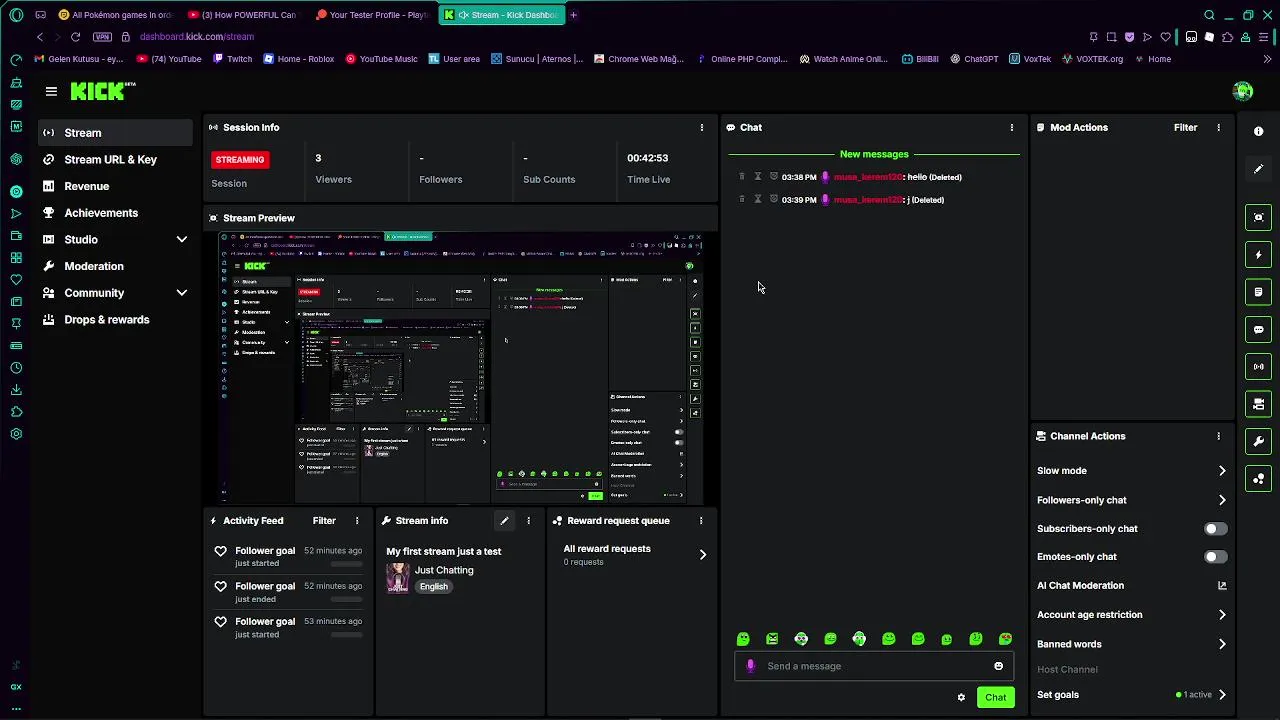1280x720 pixels.
Task: Open Followers-only chat settings arrow
Action: [x=1222, y=500]
